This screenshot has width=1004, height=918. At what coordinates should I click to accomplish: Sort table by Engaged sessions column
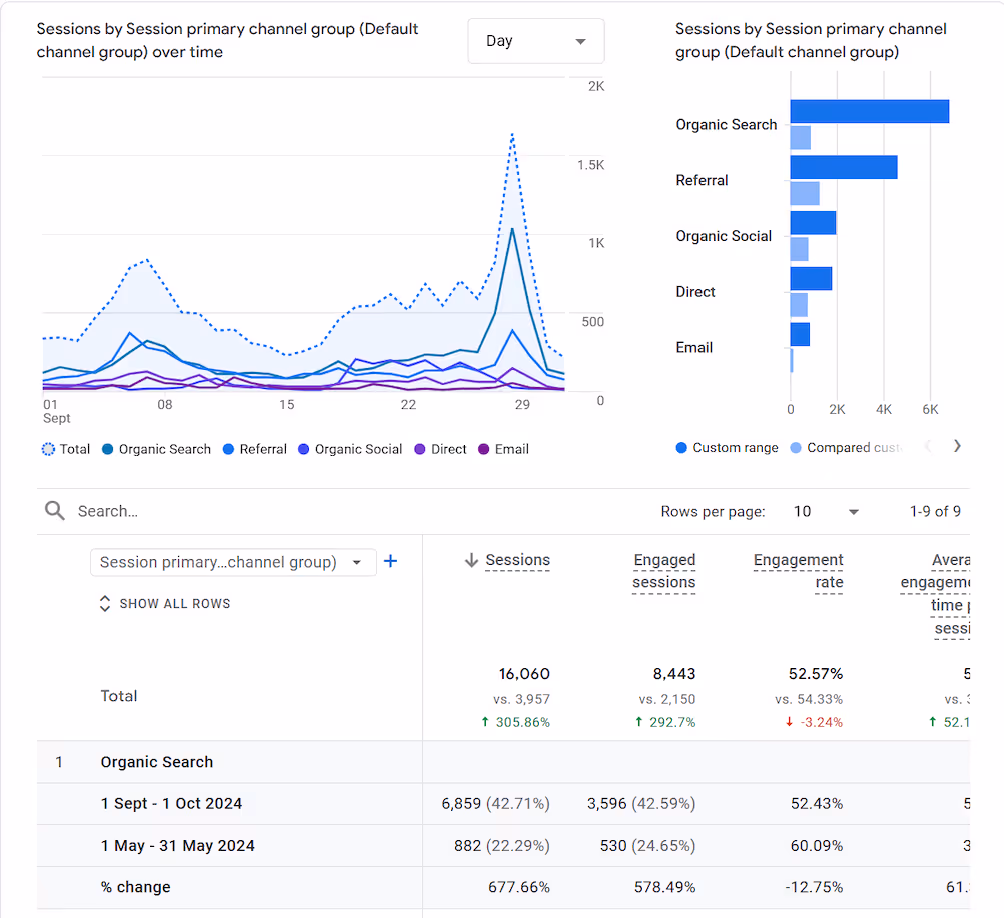663,571
